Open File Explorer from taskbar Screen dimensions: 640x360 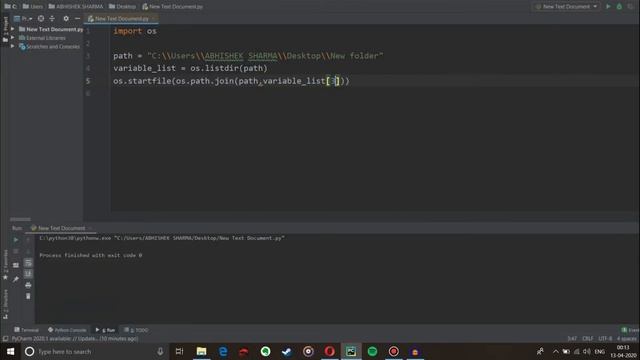(x=201, y=351)
